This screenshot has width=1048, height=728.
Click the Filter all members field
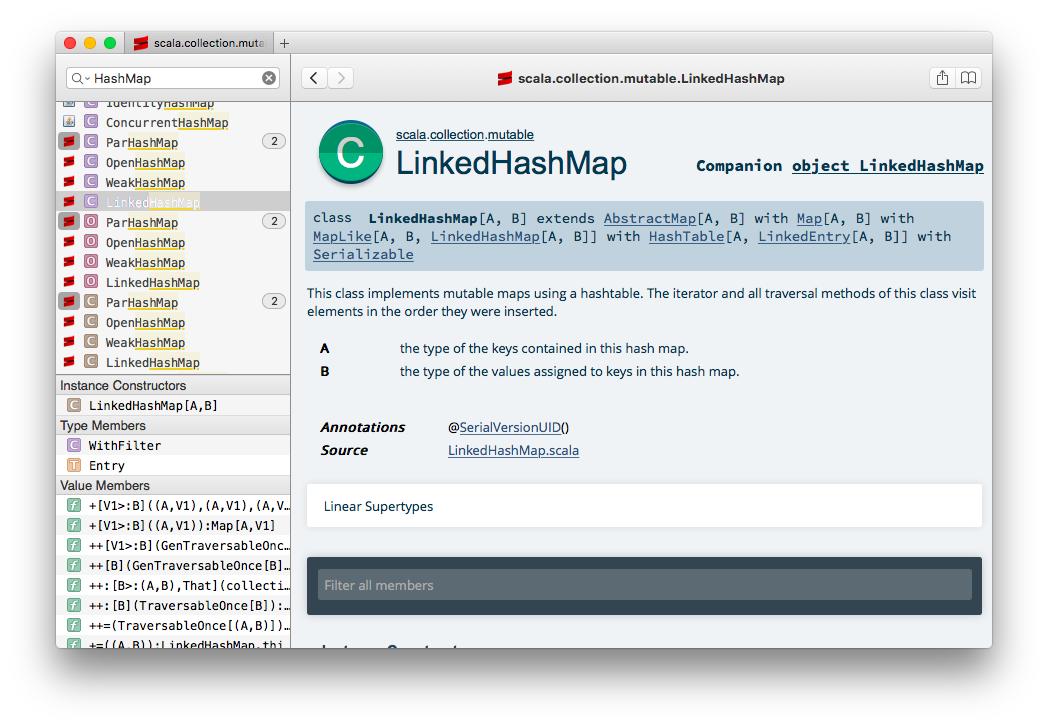click(x=644, y=585)
